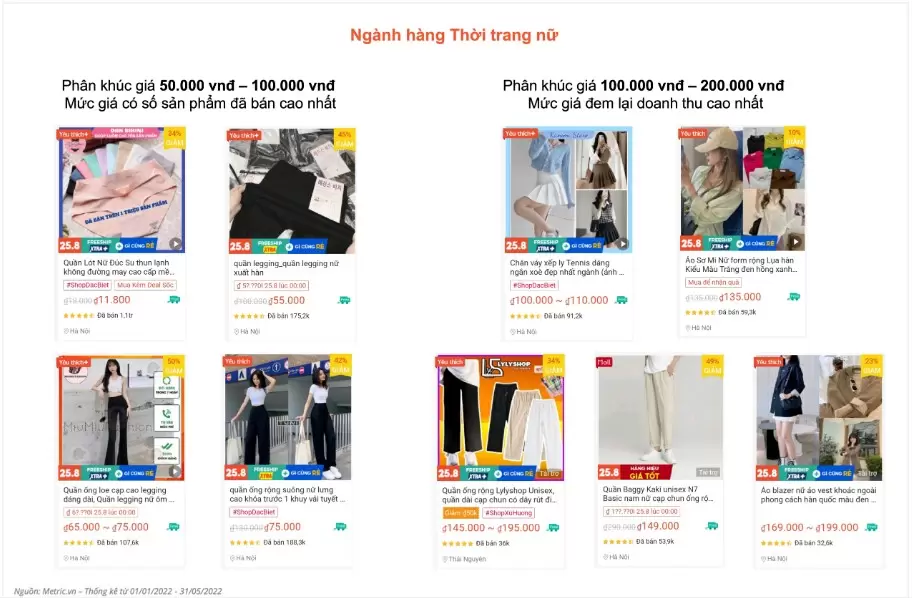Select Mua Kèm Deal Sốc tag

(145, 285)
